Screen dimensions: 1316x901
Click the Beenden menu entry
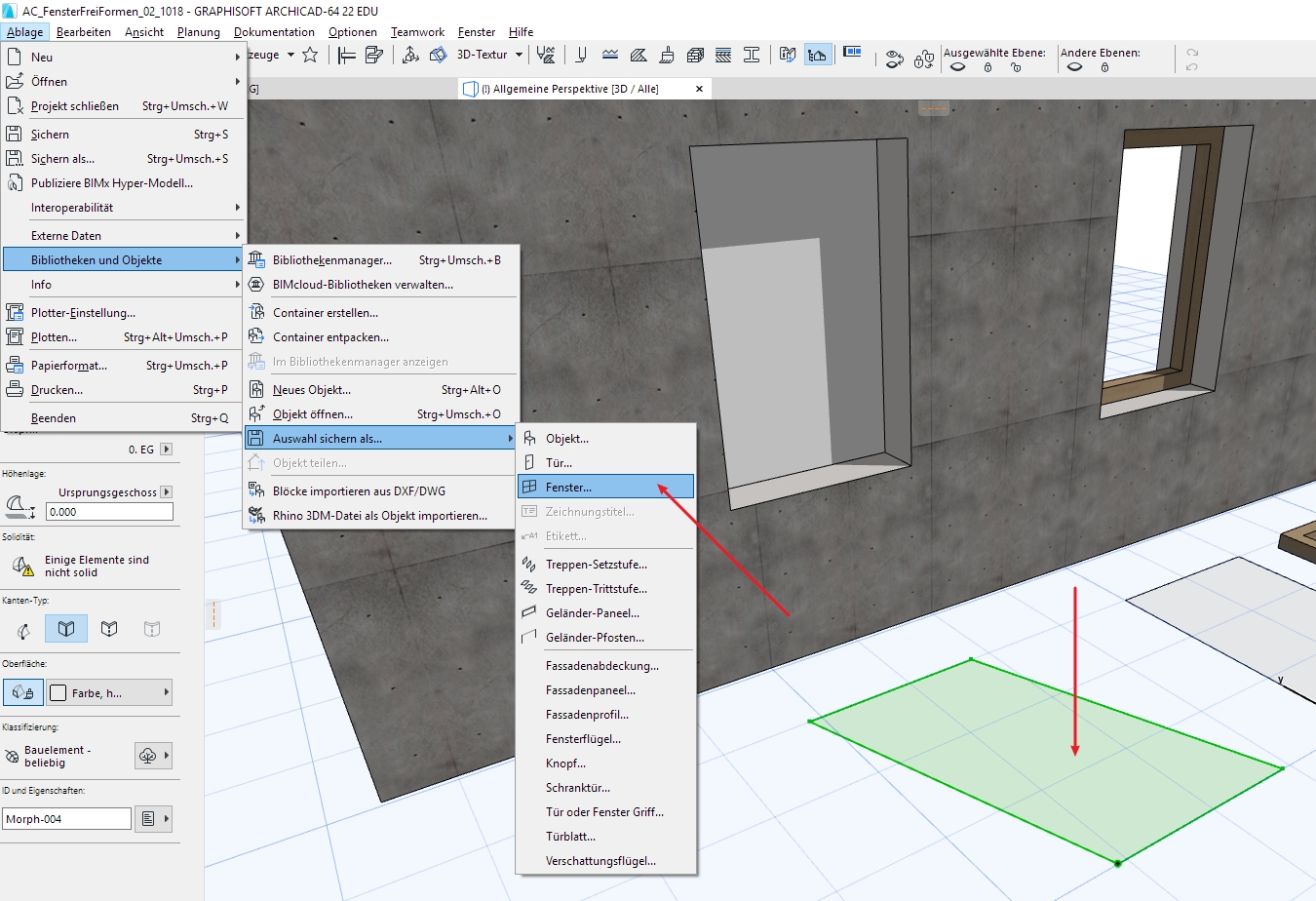[123, 417]
